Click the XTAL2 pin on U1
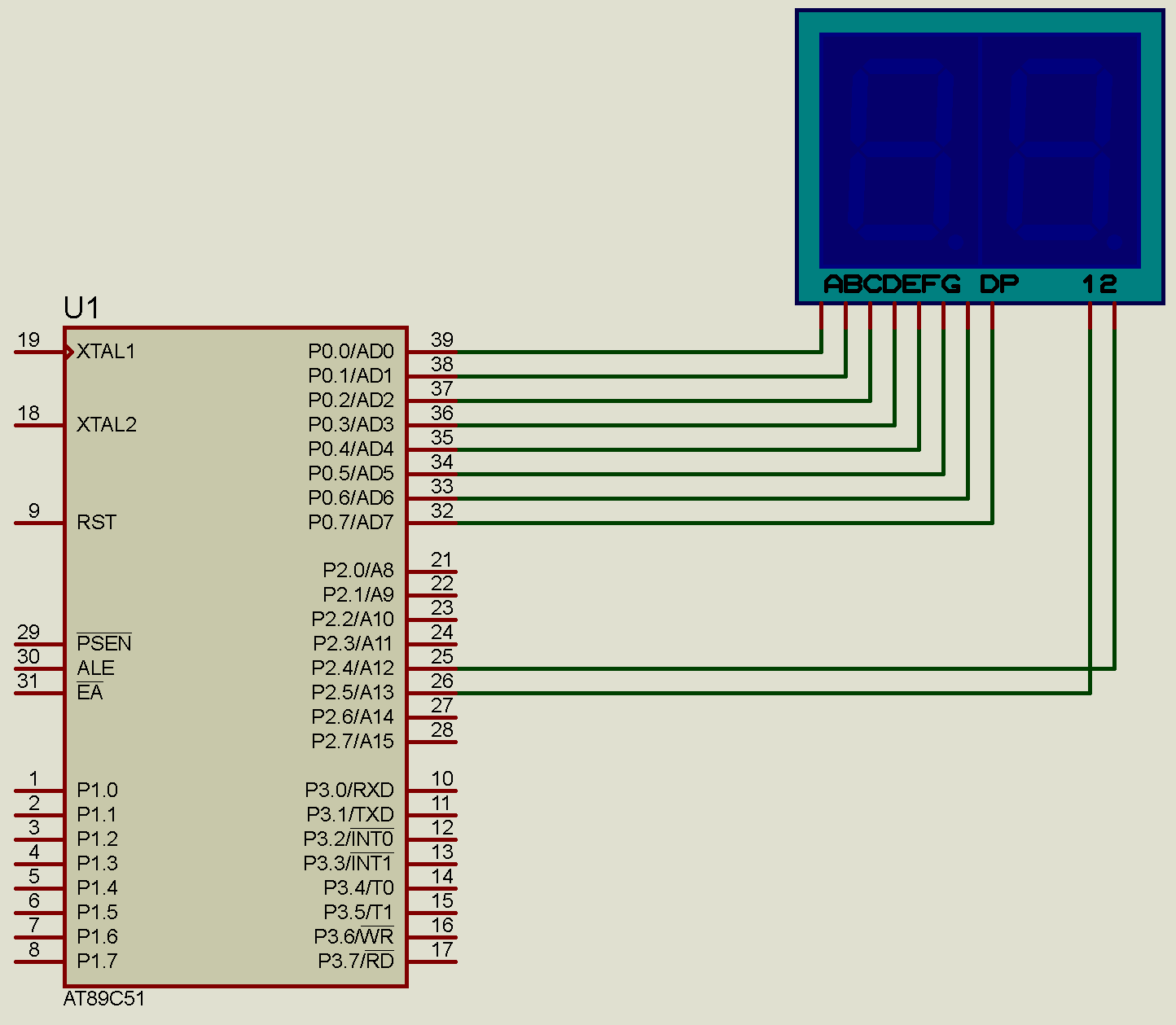 tap(107, 424)
